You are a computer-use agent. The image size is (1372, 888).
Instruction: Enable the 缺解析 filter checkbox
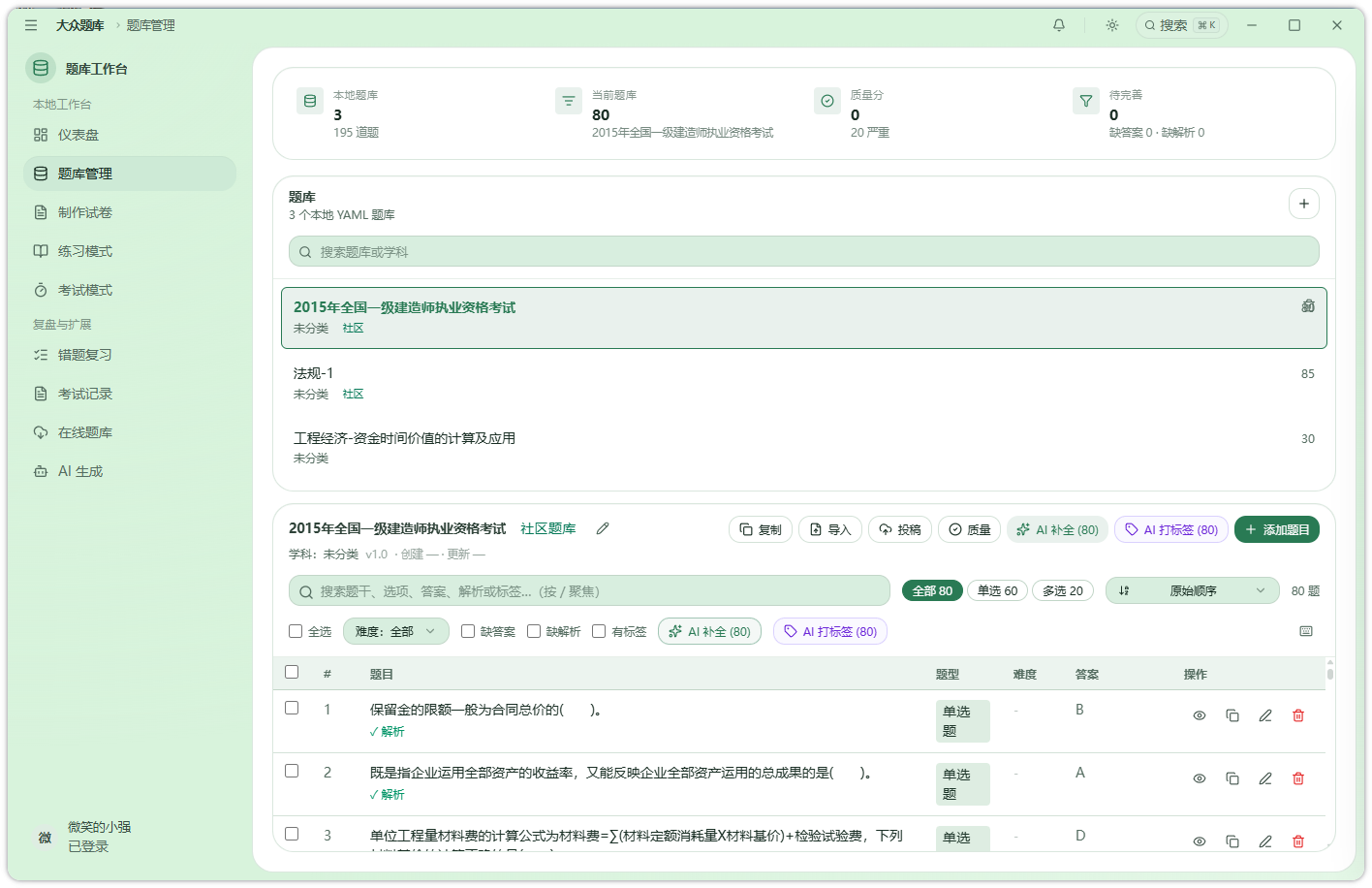[x=534, y=631]
